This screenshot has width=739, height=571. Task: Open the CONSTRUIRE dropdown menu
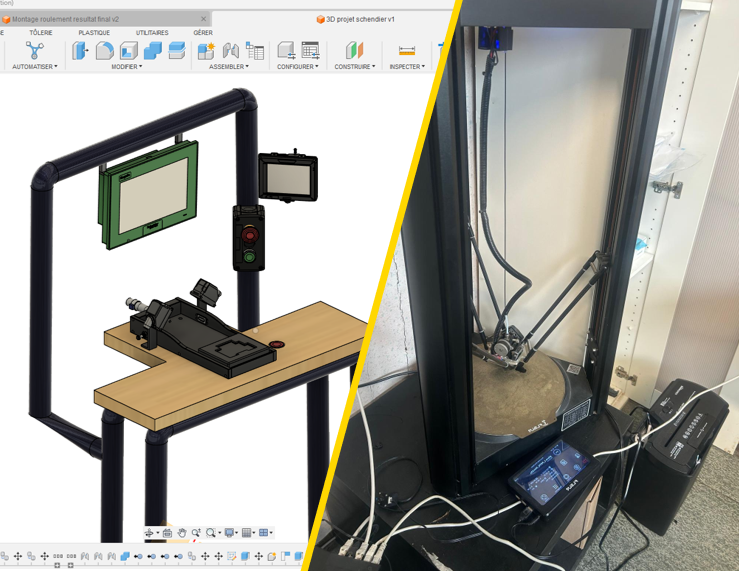point(355,66)
